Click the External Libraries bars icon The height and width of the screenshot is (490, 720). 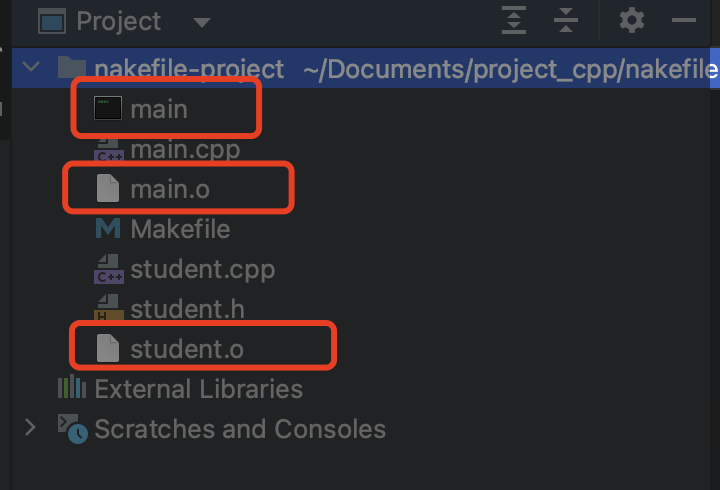pyautogui.click(x=72, y=387)
